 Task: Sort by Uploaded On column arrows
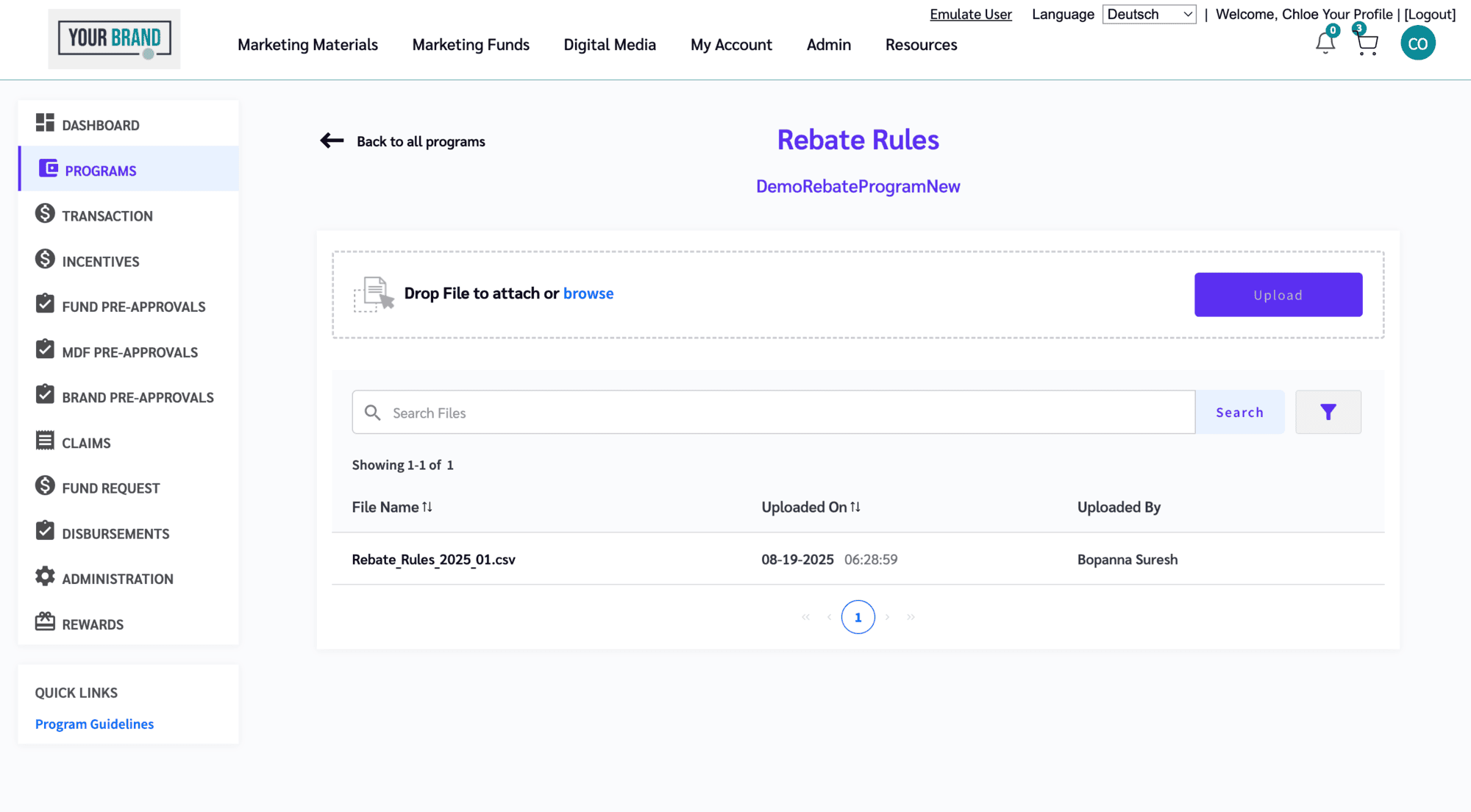click(x=855, y=507)
